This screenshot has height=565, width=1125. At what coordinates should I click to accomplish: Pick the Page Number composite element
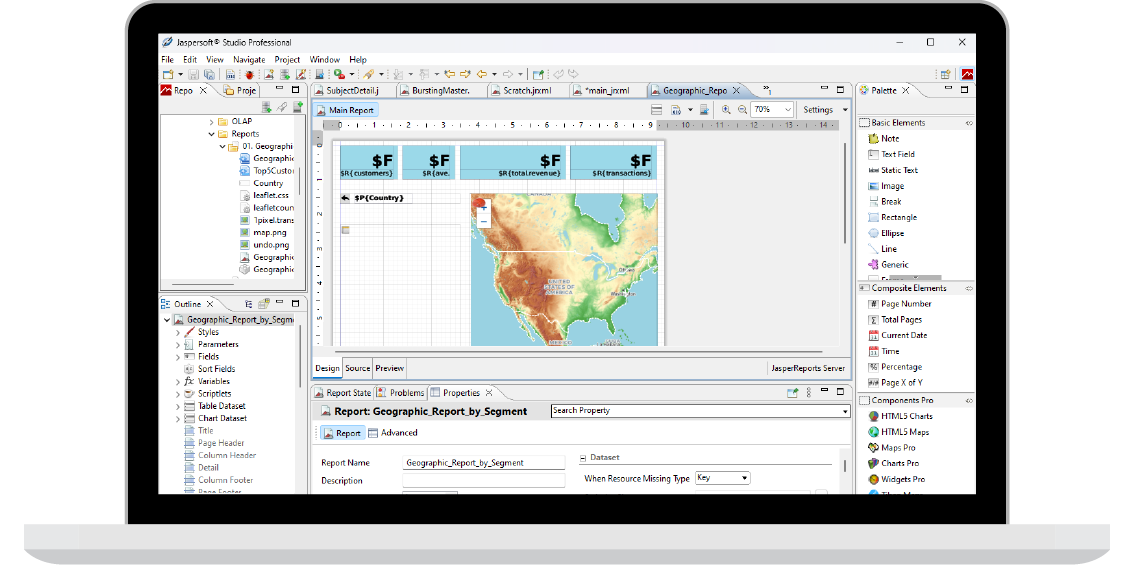(900, 304)
